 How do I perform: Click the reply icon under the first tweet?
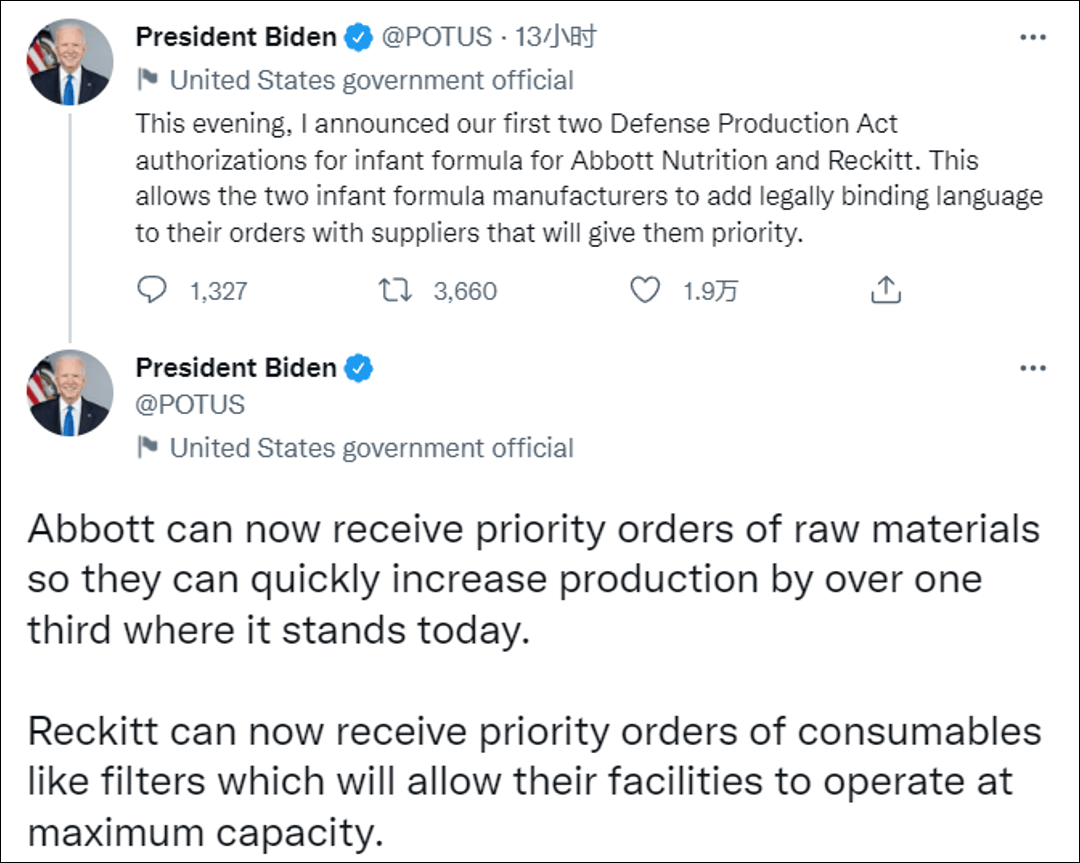coord(150,290)
